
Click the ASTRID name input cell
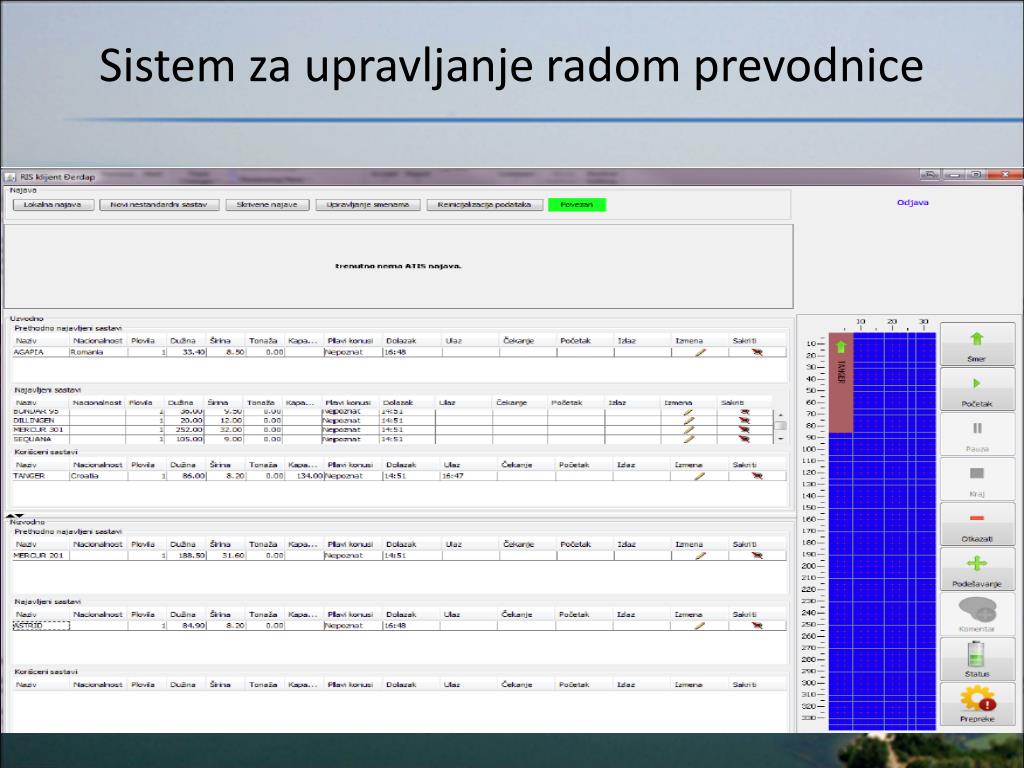(40, 626)
